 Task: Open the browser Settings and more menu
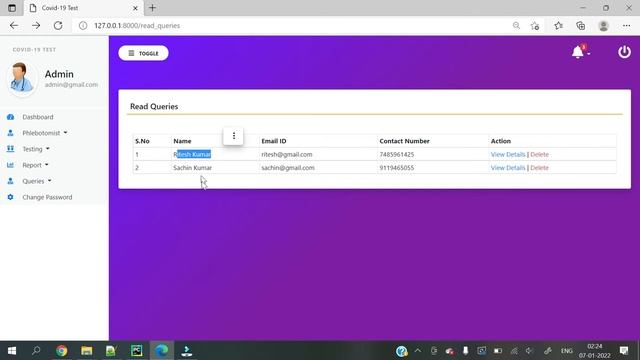click(627, 25)
